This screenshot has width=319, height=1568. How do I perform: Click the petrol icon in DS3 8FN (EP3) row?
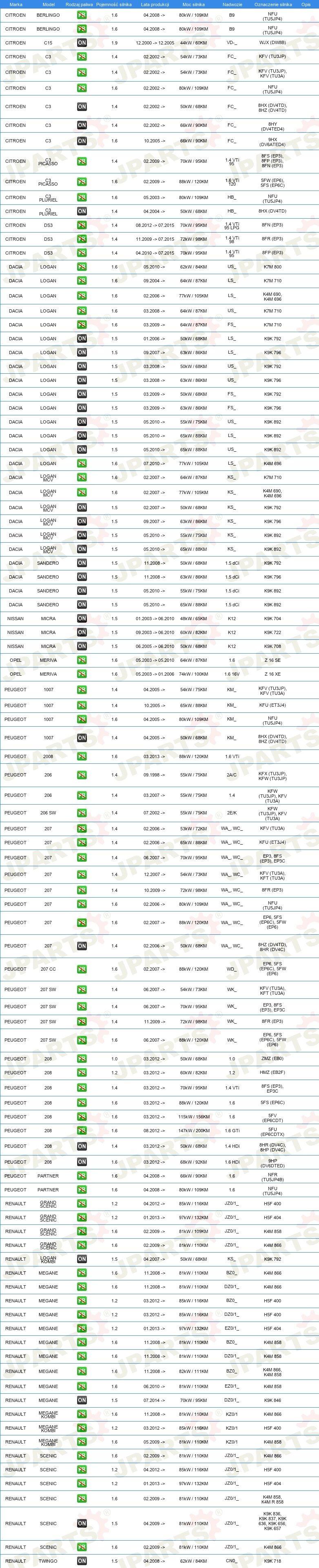(82, 225)
